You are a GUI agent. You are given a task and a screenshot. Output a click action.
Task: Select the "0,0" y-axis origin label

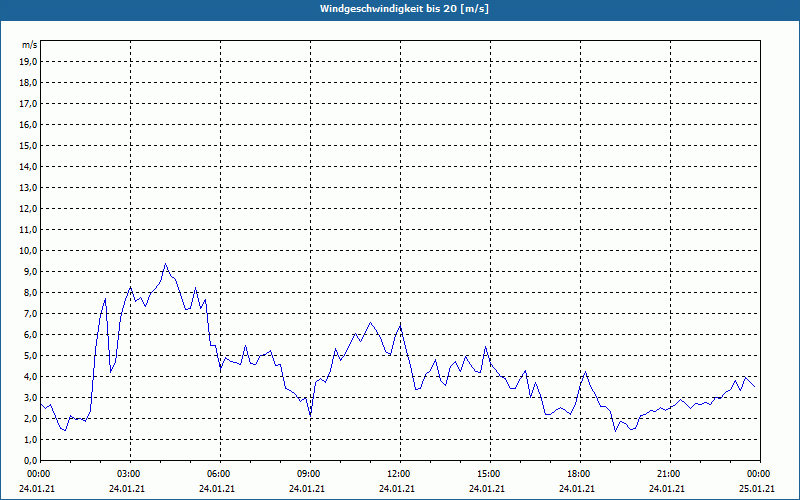[30, 460]
